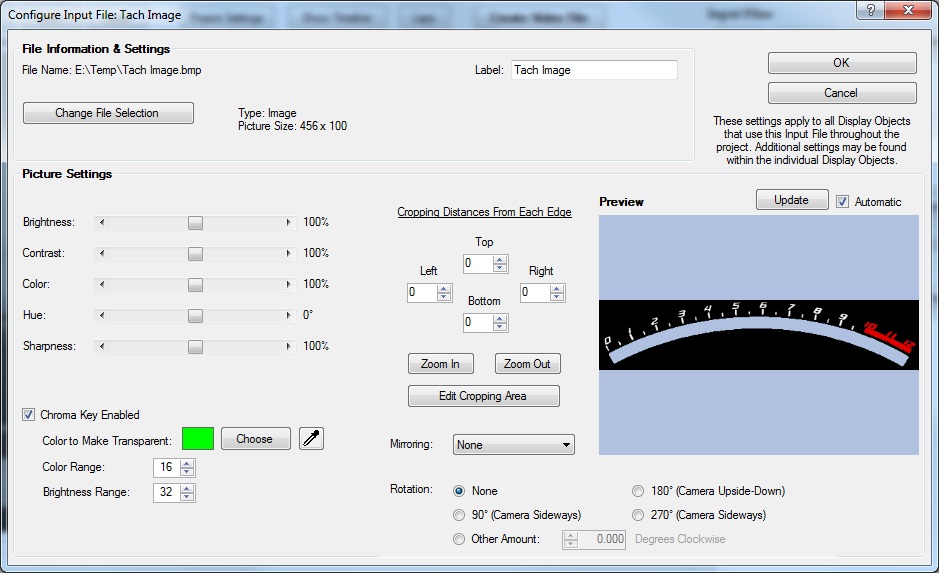Click the Top cropping value field
This screenshot has width=939, height=573.
(x=478, y=263)
